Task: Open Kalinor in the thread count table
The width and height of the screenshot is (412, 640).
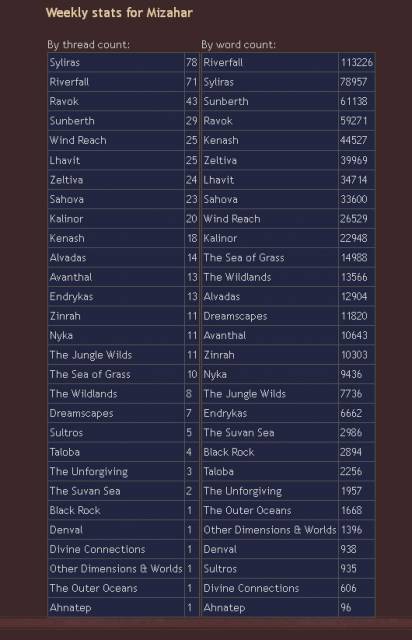Action: (x=66, y=219)
